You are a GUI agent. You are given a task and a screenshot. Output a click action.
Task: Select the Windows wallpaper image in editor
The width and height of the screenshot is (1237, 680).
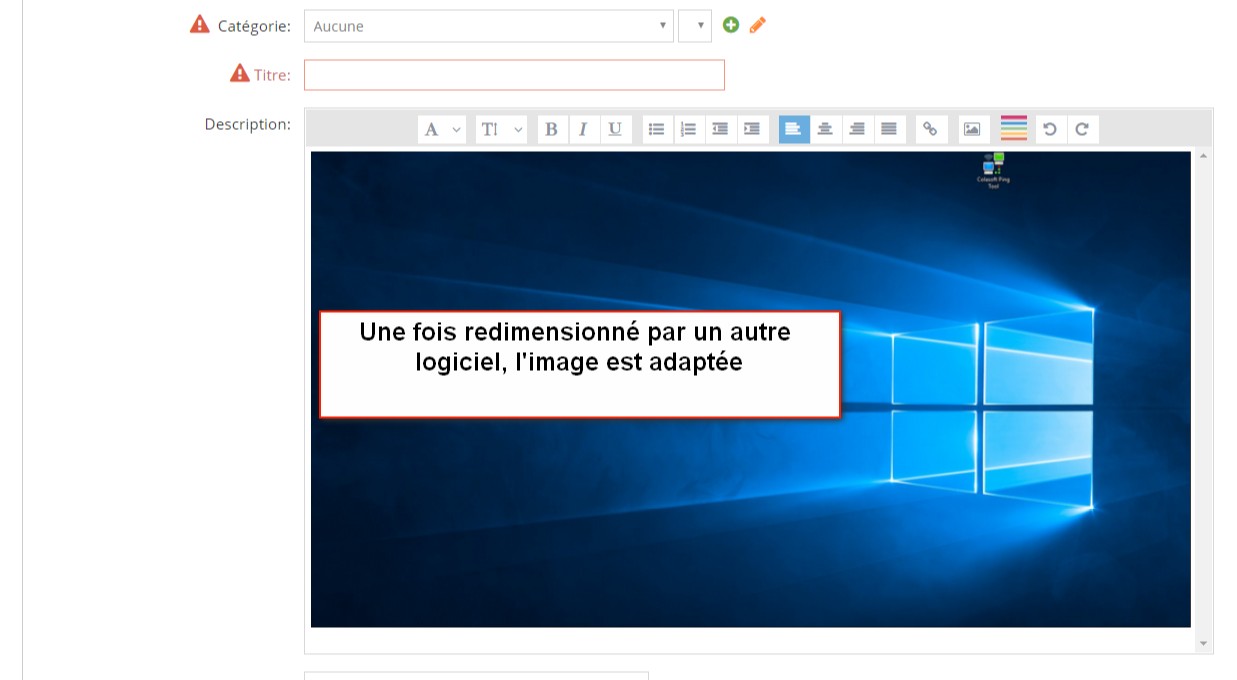[x=751, y=389]
